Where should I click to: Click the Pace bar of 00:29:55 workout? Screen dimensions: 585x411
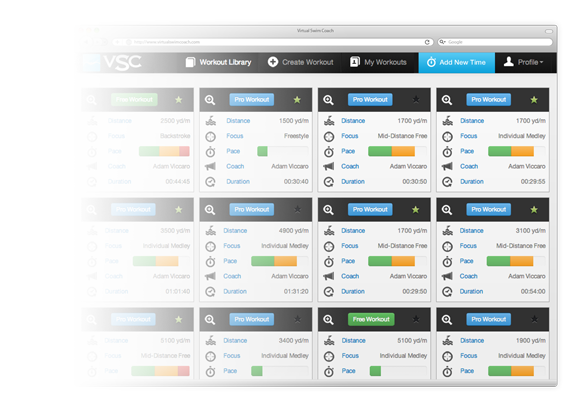coord(516,151)
